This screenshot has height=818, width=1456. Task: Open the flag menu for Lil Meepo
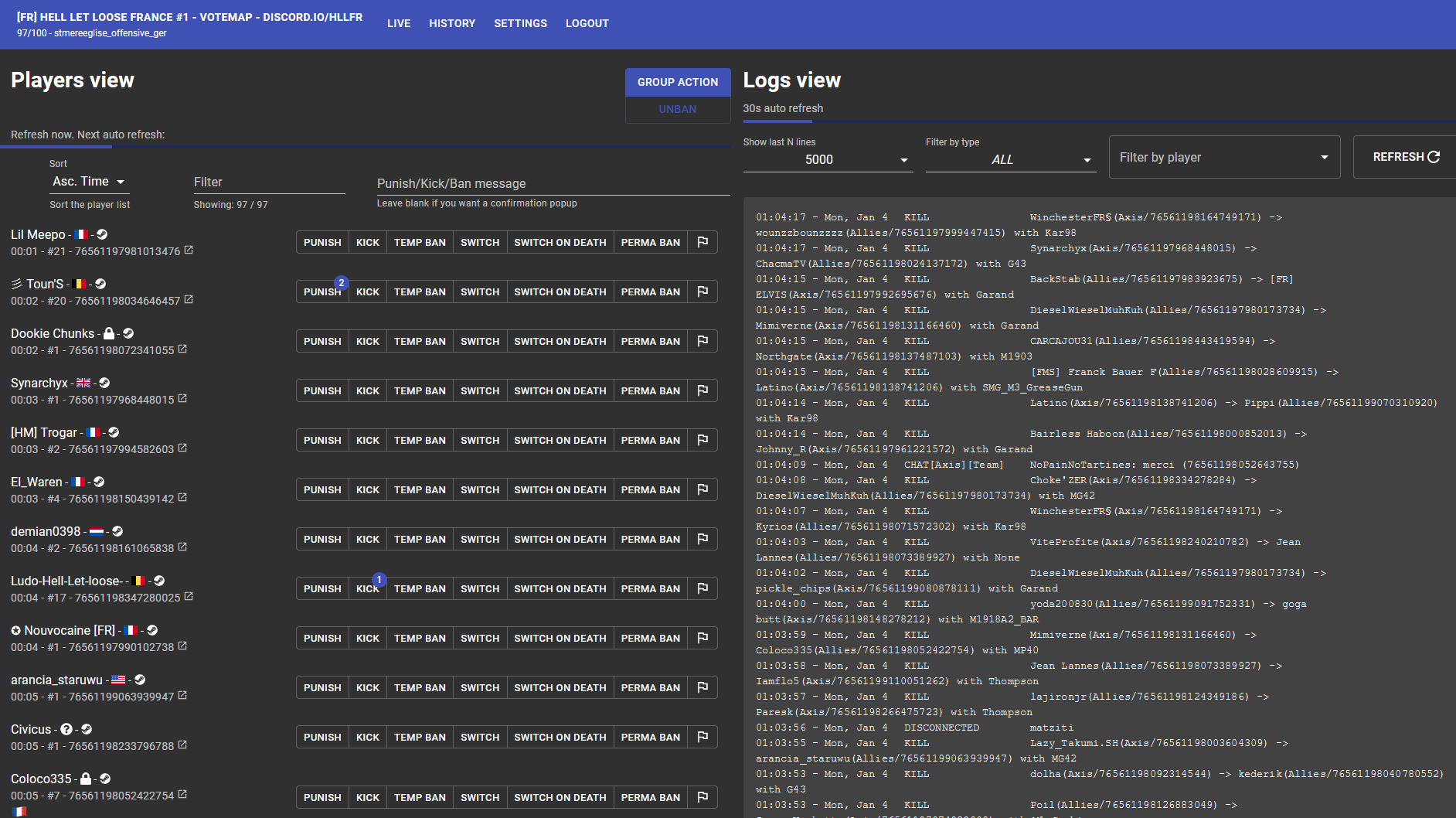click(702, 242)
